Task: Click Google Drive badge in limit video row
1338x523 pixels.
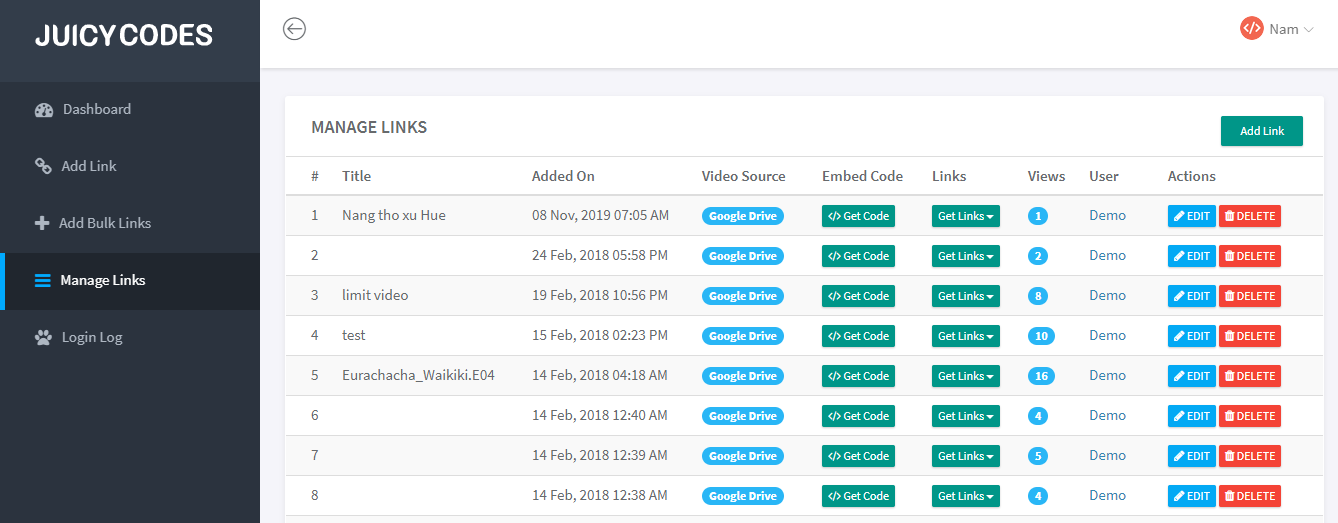Action: tap(743, 296)
